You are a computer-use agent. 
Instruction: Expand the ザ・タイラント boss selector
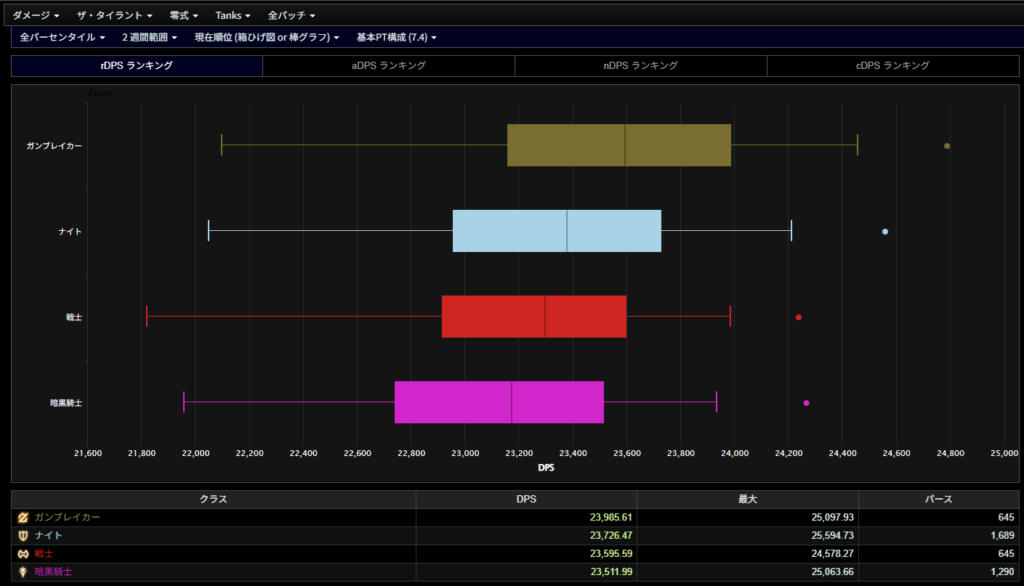coord(115,16)
